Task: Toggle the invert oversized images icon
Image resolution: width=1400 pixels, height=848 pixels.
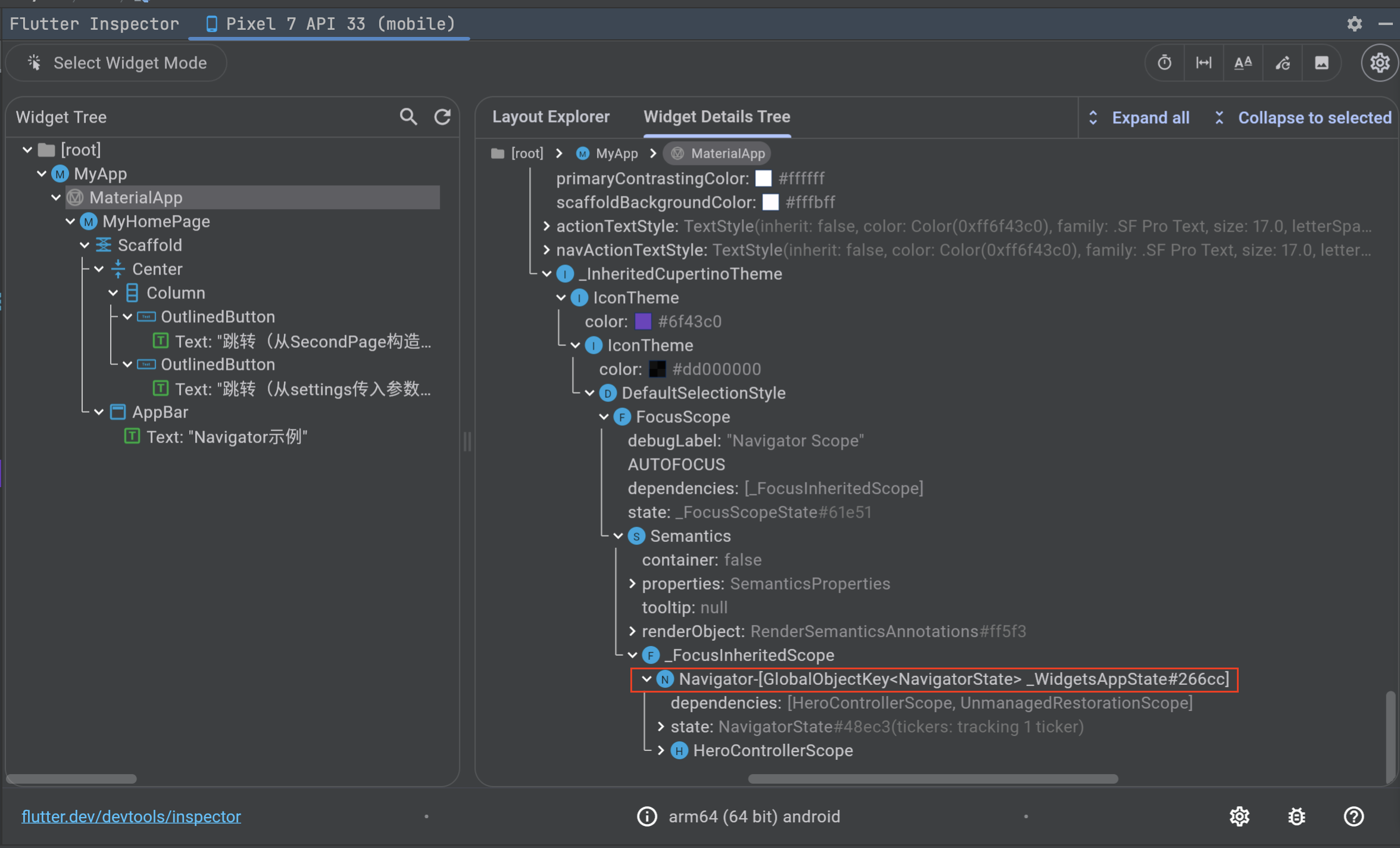Action: [1321, 63]
